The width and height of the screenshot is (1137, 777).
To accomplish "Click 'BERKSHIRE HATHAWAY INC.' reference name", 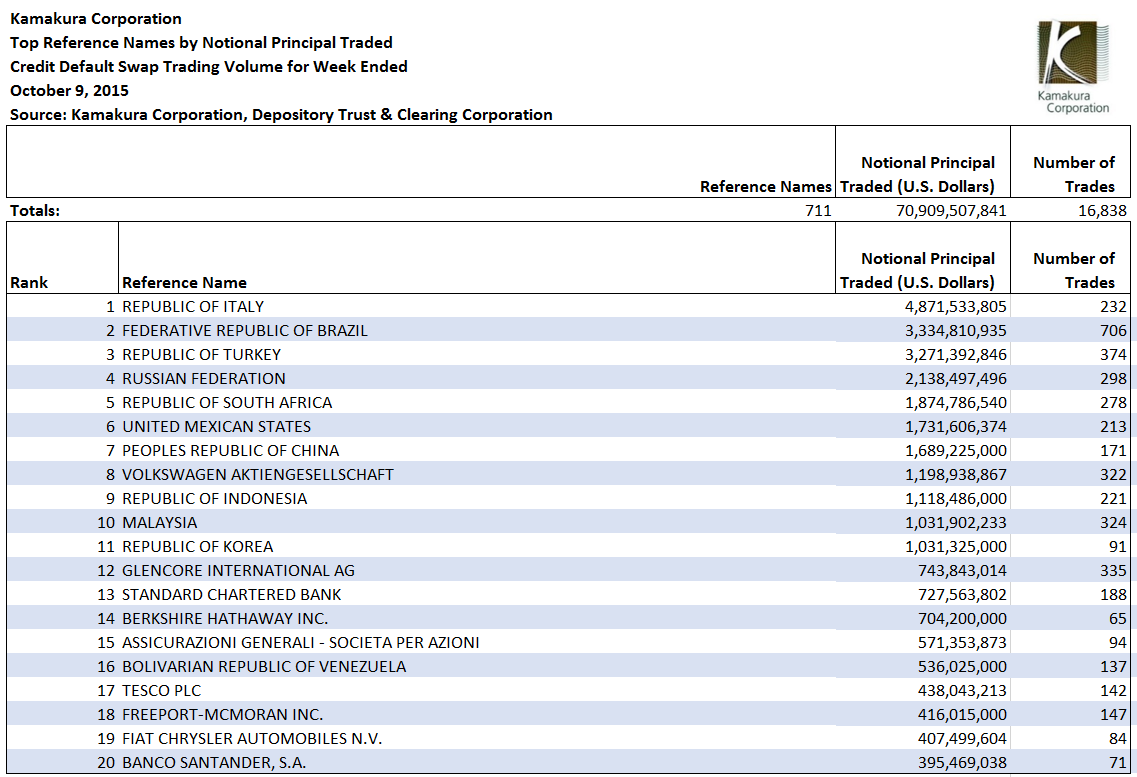I will coord(225,618).
